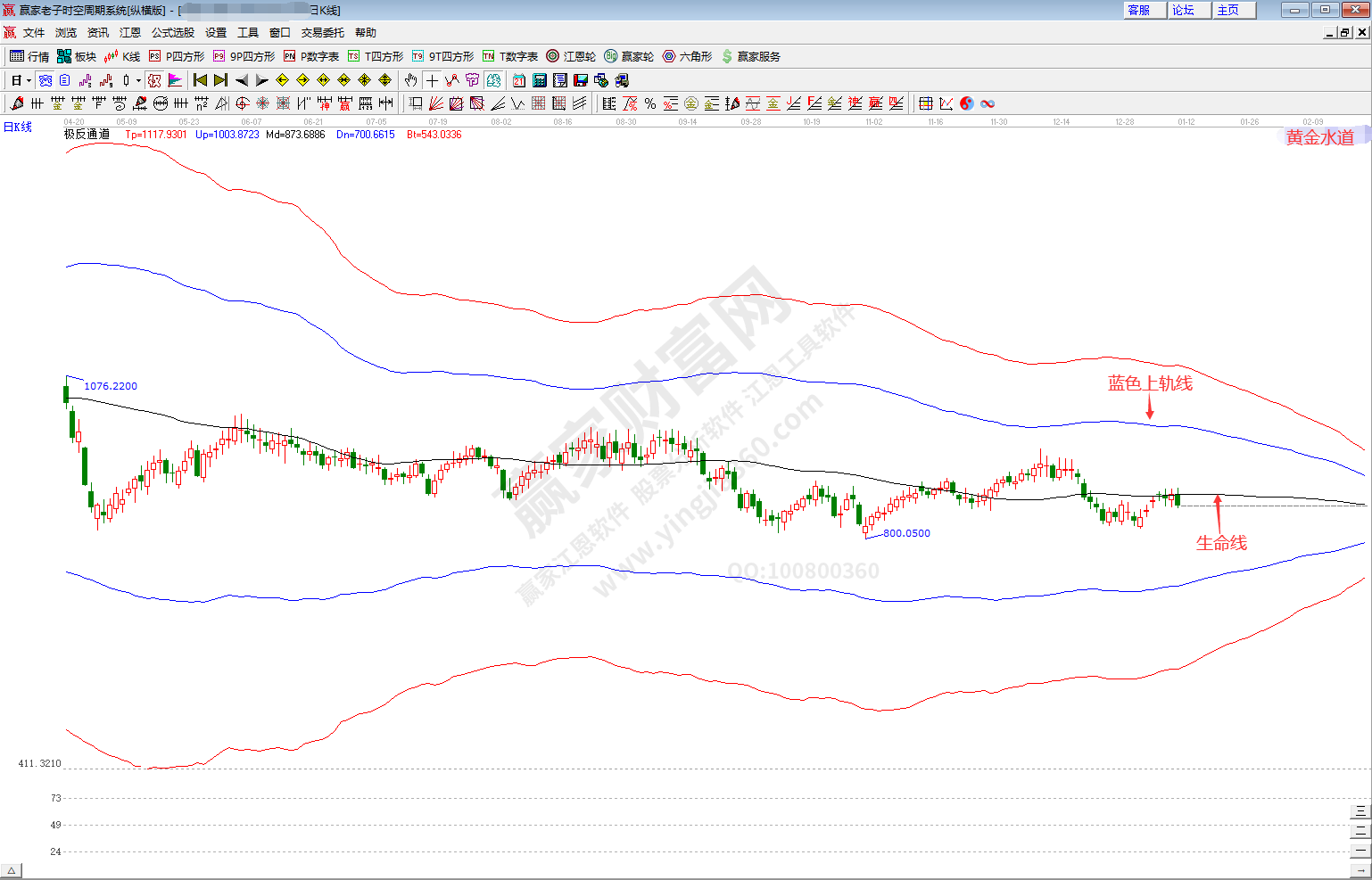This screenshot has height=880, width=1372.
Task: Click the calendar icon showing 21
Action: (518, 80)
